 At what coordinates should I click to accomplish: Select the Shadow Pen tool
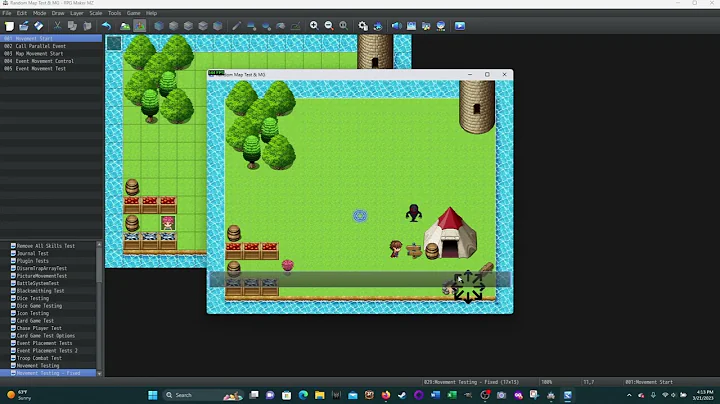click(x=296, y=26)
